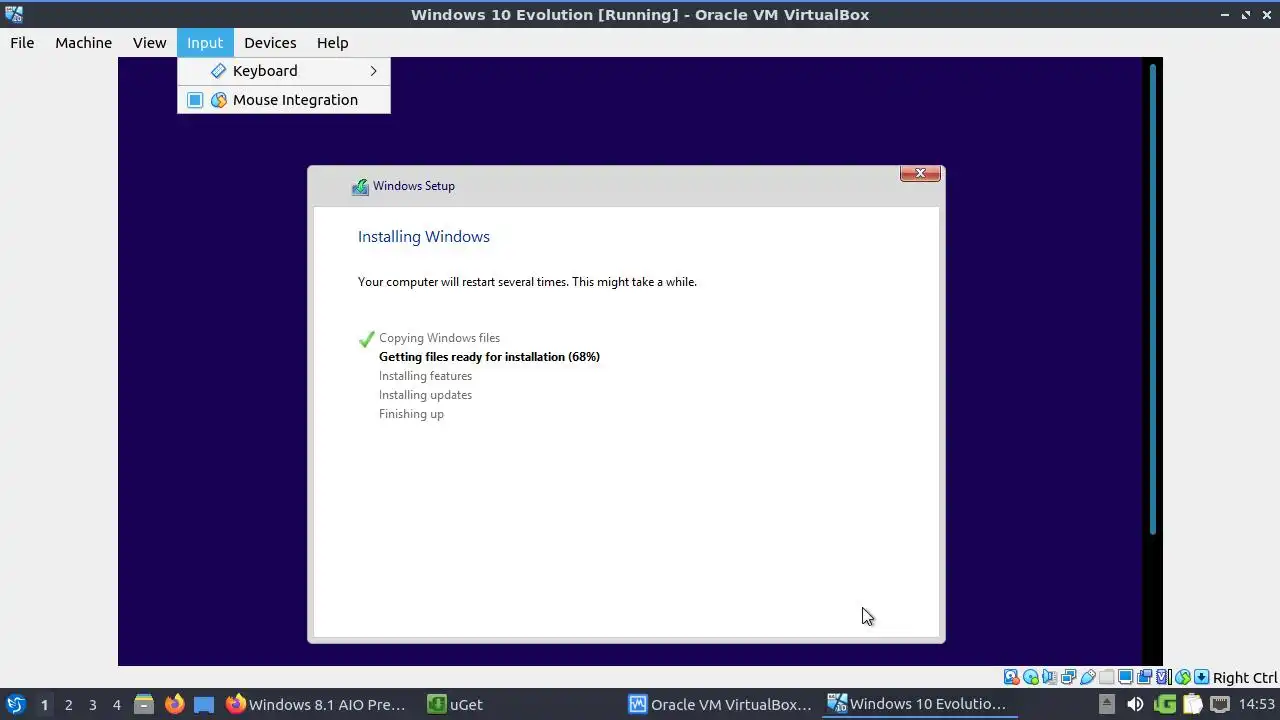Viewport: 1280px width, 720px height.
Task: Click the green uGet tray icon
Action: tap(1166, 704)
